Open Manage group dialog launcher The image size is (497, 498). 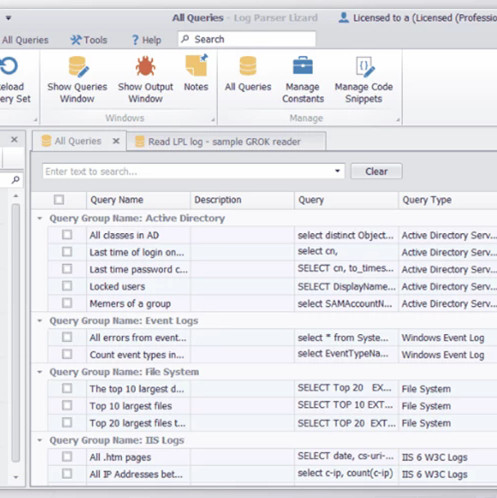pos(398,119)
